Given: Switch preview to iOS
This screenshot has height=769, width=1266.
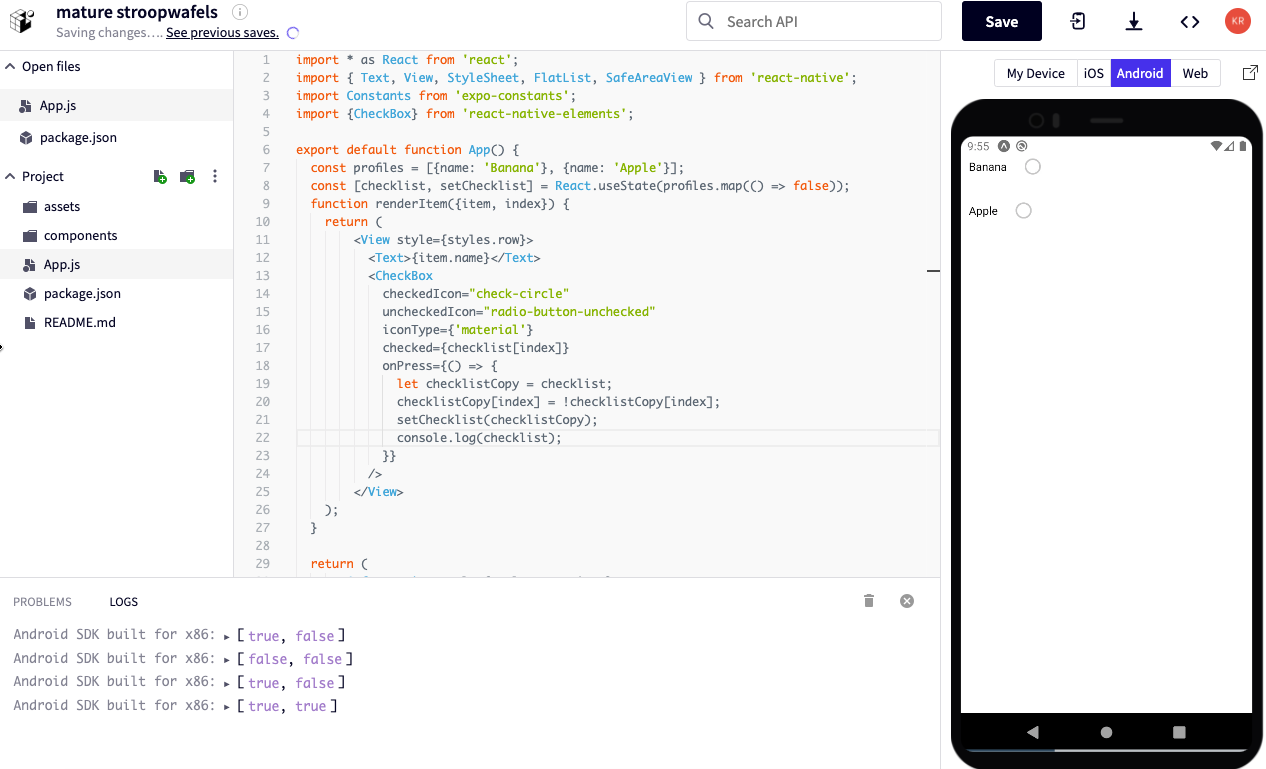Looking at the screenshot, I should (1094, 73).
